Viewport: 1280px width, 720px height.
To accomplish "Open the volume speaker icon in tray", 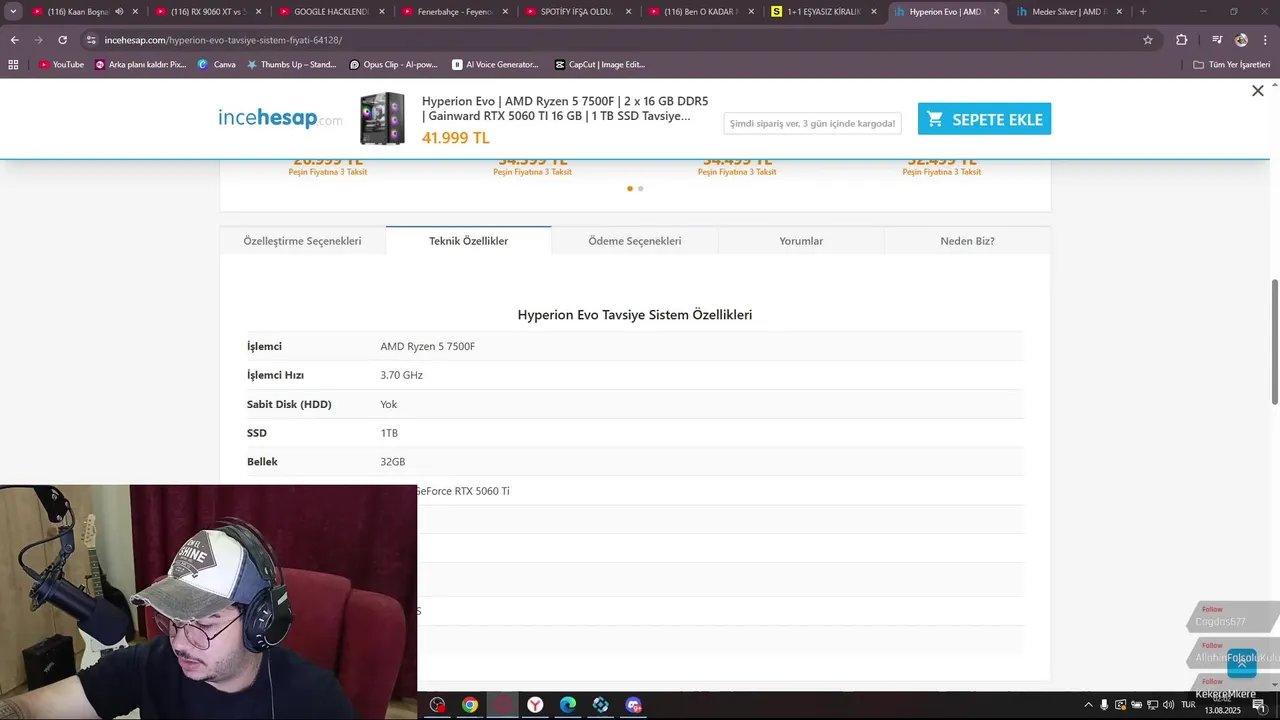I will pyautogui.click(x=1169, y=705).
